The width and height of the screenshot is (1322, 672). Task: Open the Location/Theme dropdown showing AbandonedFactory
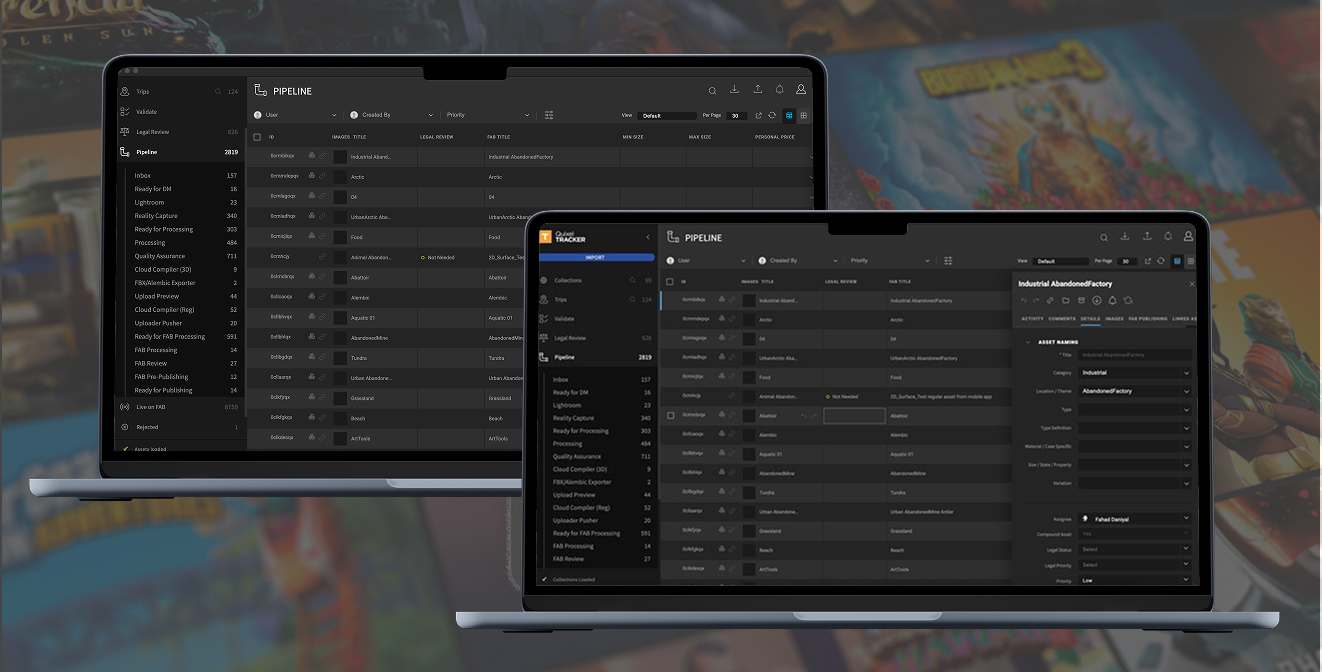[1134, 391]
